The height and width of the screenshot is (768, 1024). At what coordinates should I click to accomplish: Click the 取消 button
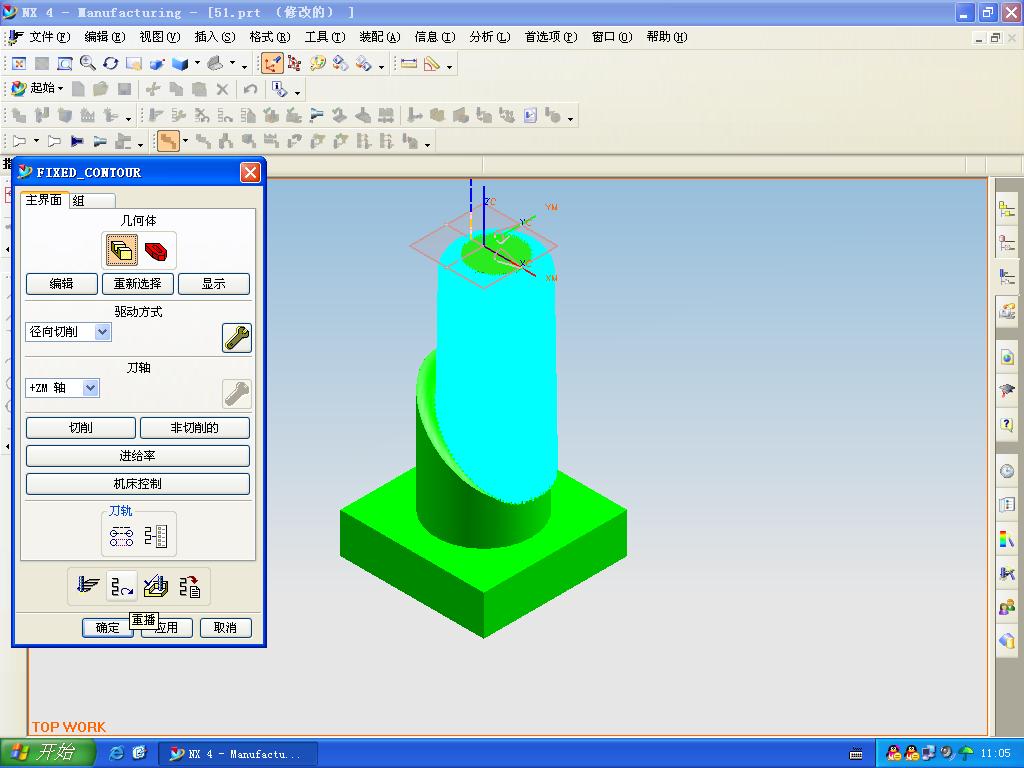(x=225, y=628)
